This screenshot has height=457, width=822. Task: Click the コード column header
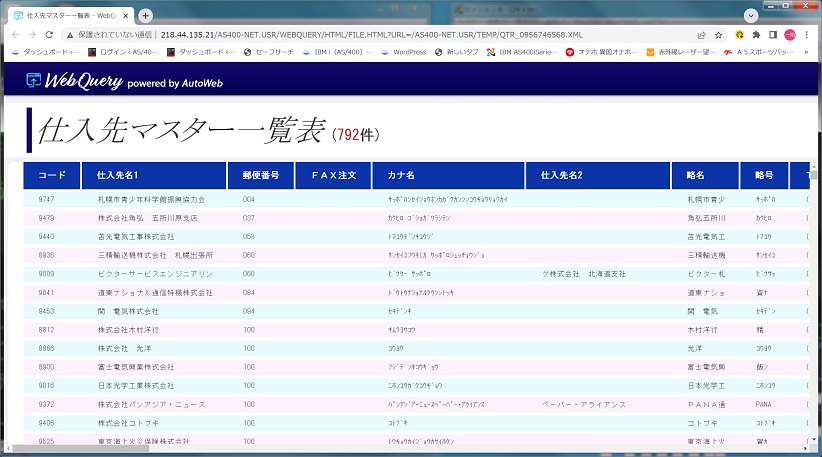pyautogui.click(x=51, y=175)
